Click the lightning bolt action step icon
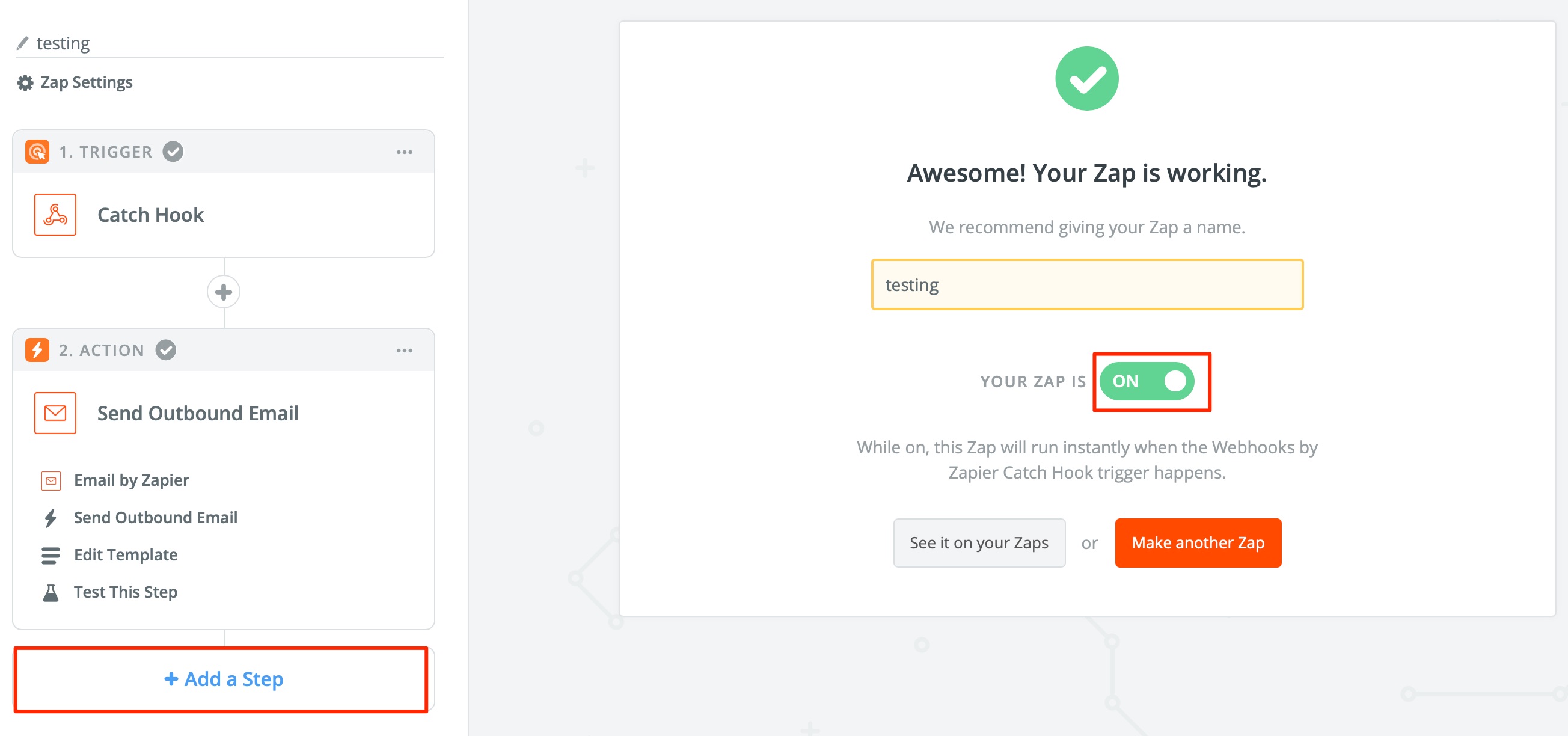1568x736 pixels. (x=37, y=350)
